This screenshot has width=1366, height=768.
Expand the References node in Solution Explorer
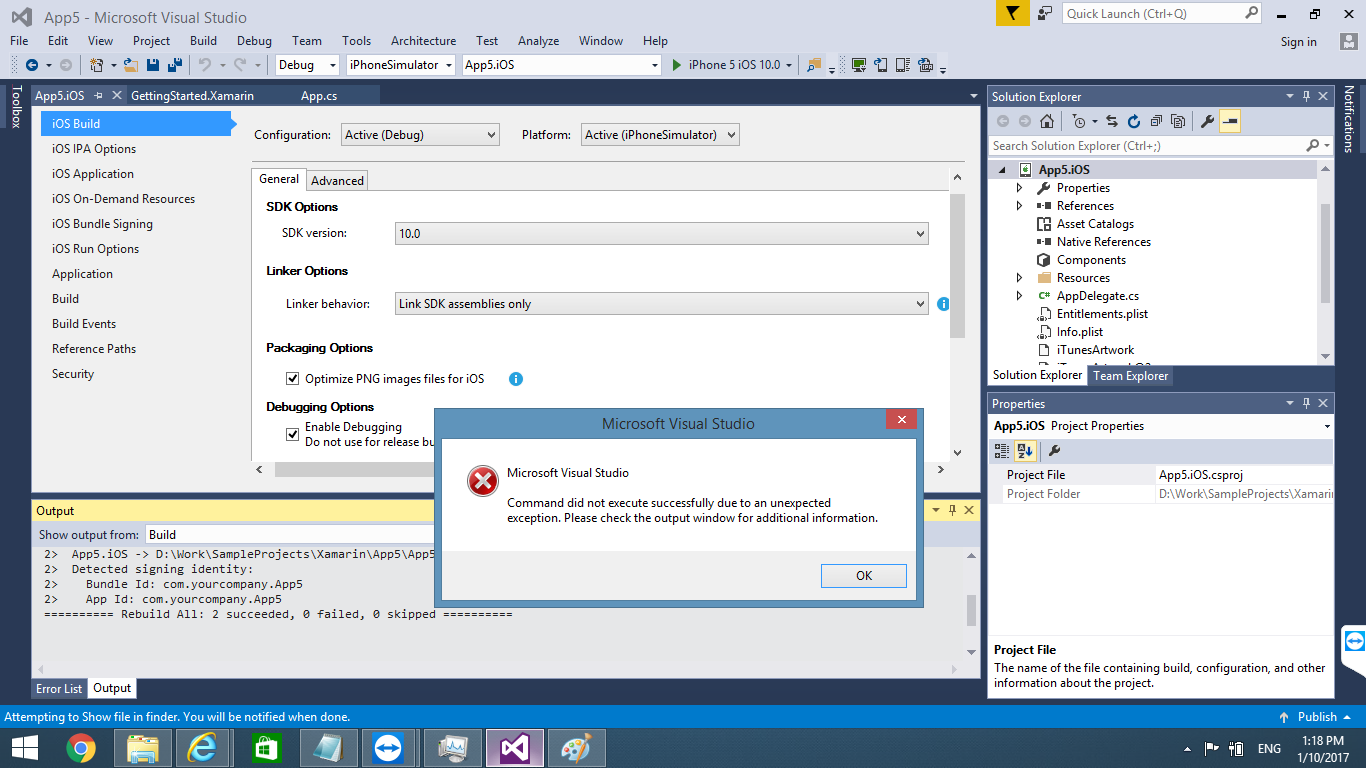(x=1019, y=206)
